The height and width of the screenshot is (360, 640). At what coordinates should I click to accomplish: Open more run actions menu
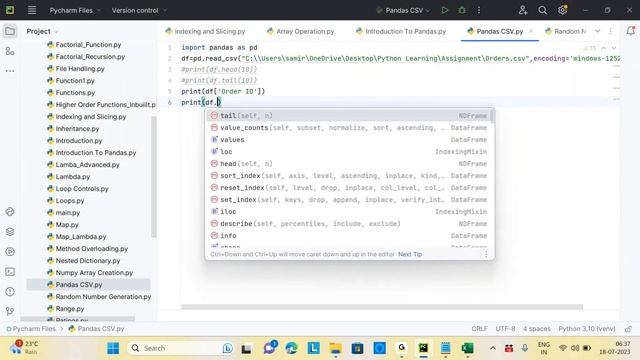tap(479, 10)
